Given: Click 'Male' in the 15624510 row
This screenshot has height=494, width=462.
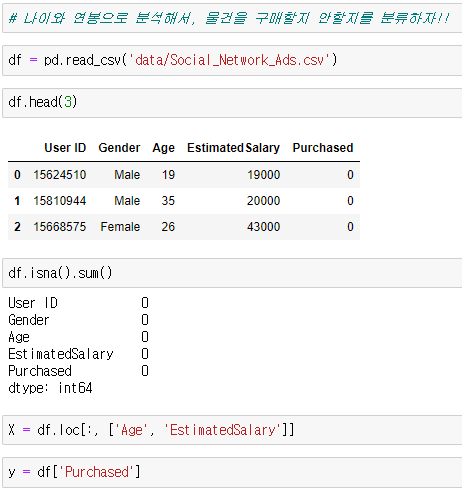Looking at the screenshot, I should click(x=127, y=175).
